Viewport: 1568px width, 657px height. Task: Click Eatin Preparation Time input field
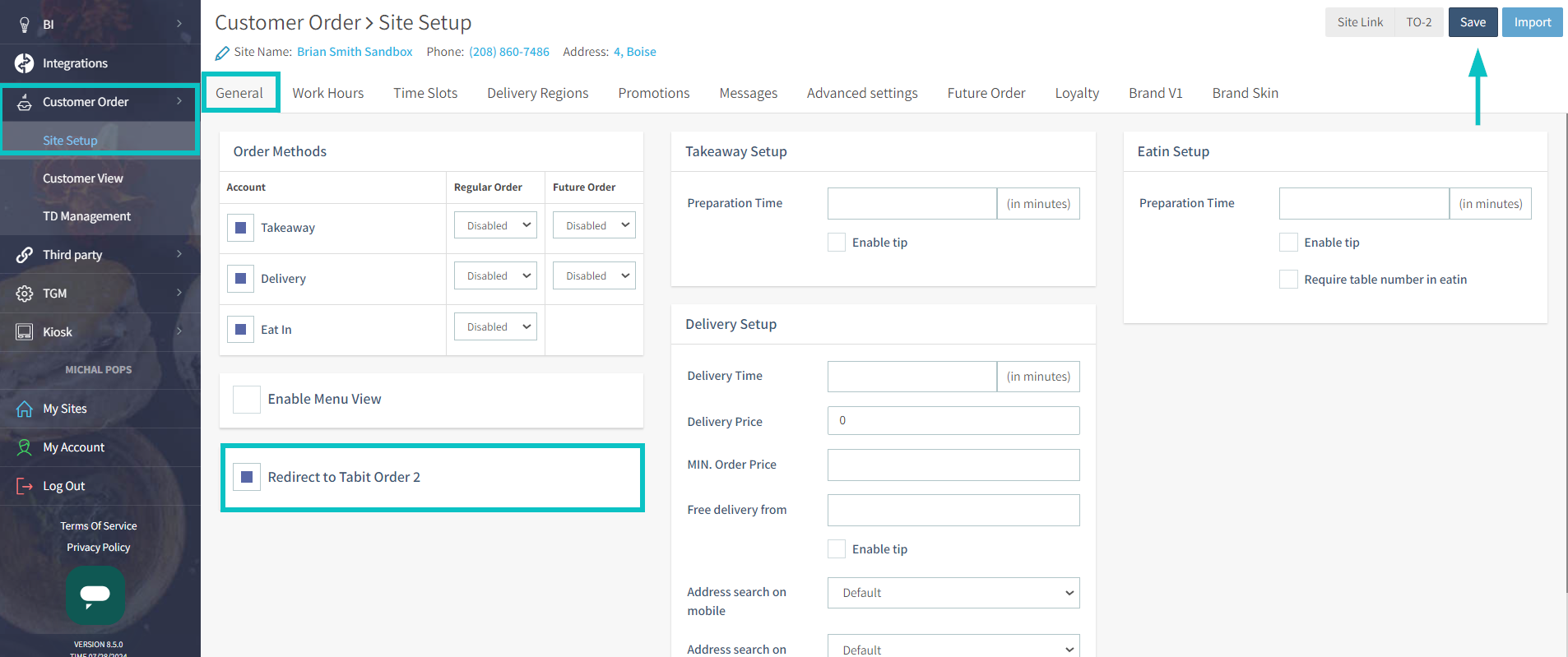(x=1364, y=204)
